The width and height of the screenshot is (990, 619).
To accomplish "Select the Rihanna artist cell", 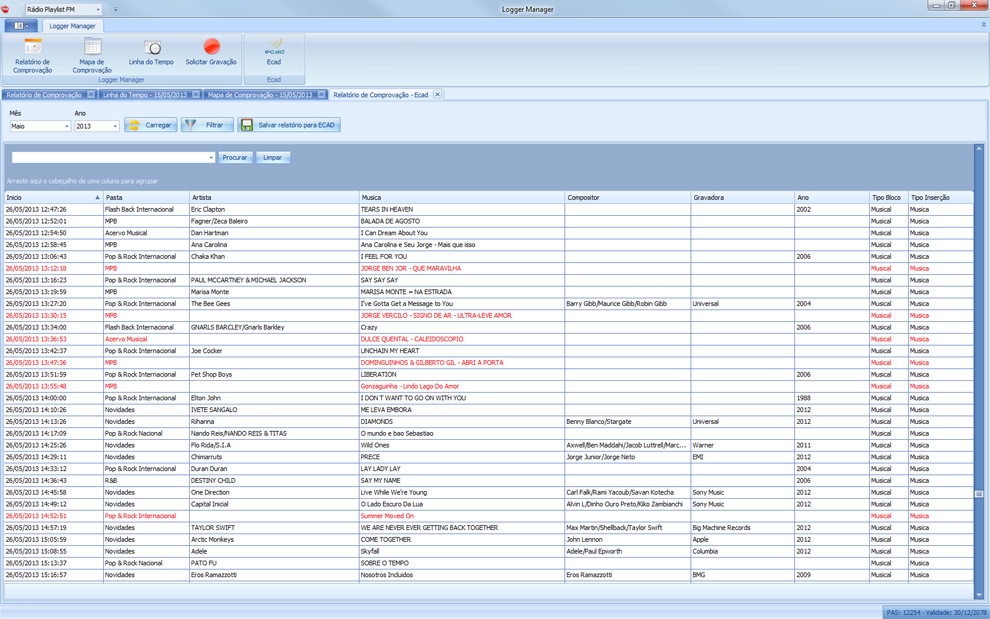I will point(274,421).
